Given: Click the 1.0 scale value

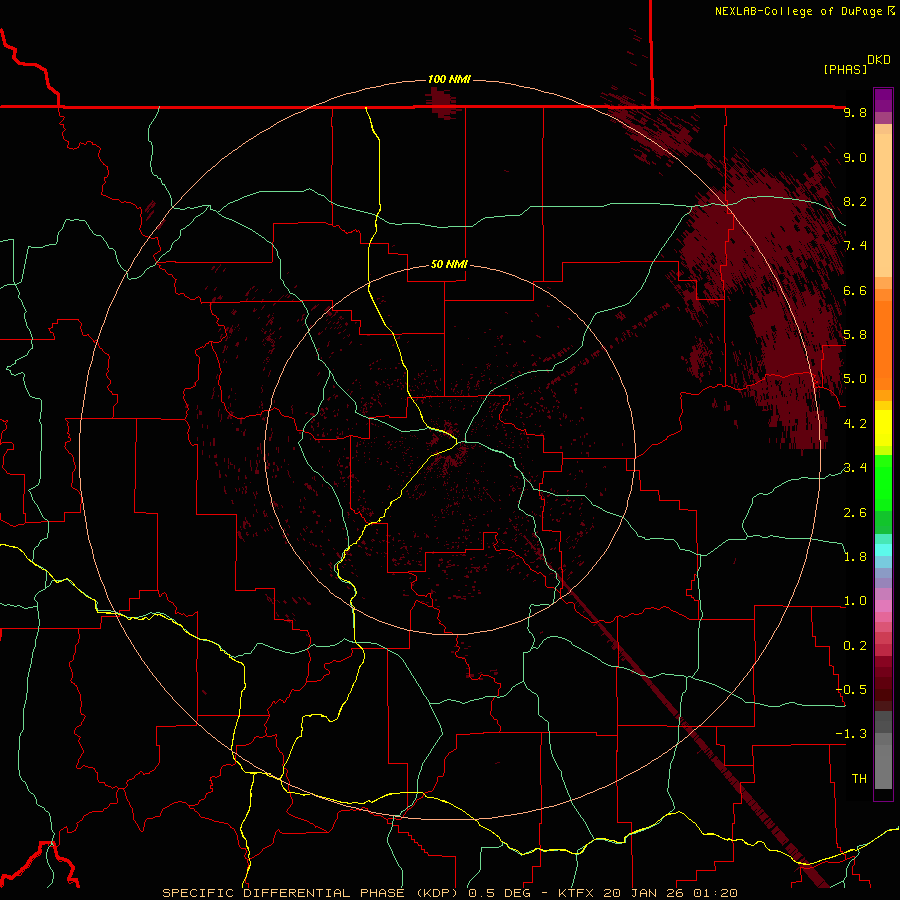Looking at the screenshot, I should point(855,600).
